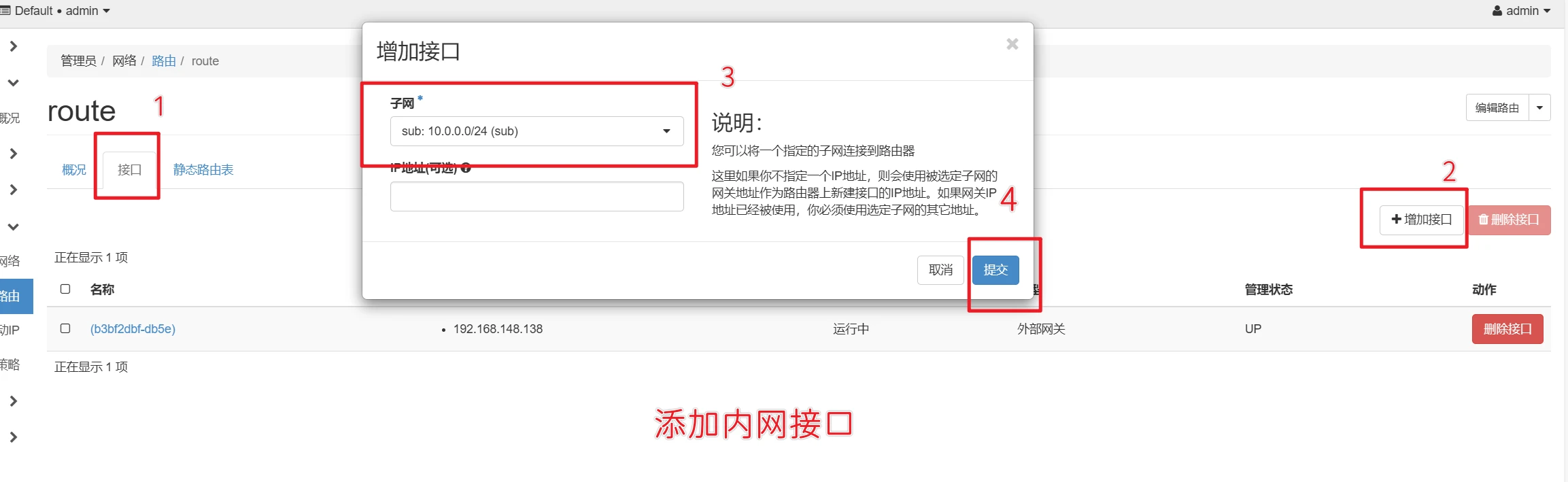
Task: Switch to the 静态路由表 tab
Action: pos(203,170)
